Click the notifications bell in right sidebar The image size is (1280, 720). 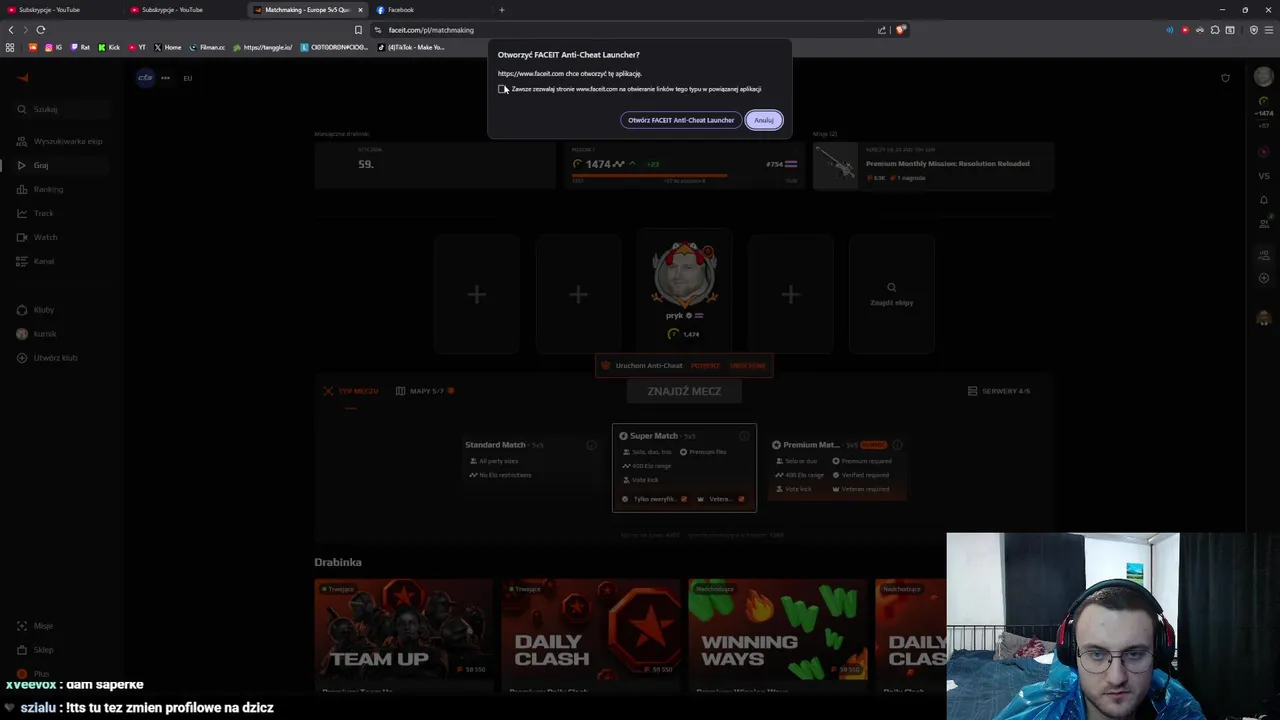(x=1264, y=200)
